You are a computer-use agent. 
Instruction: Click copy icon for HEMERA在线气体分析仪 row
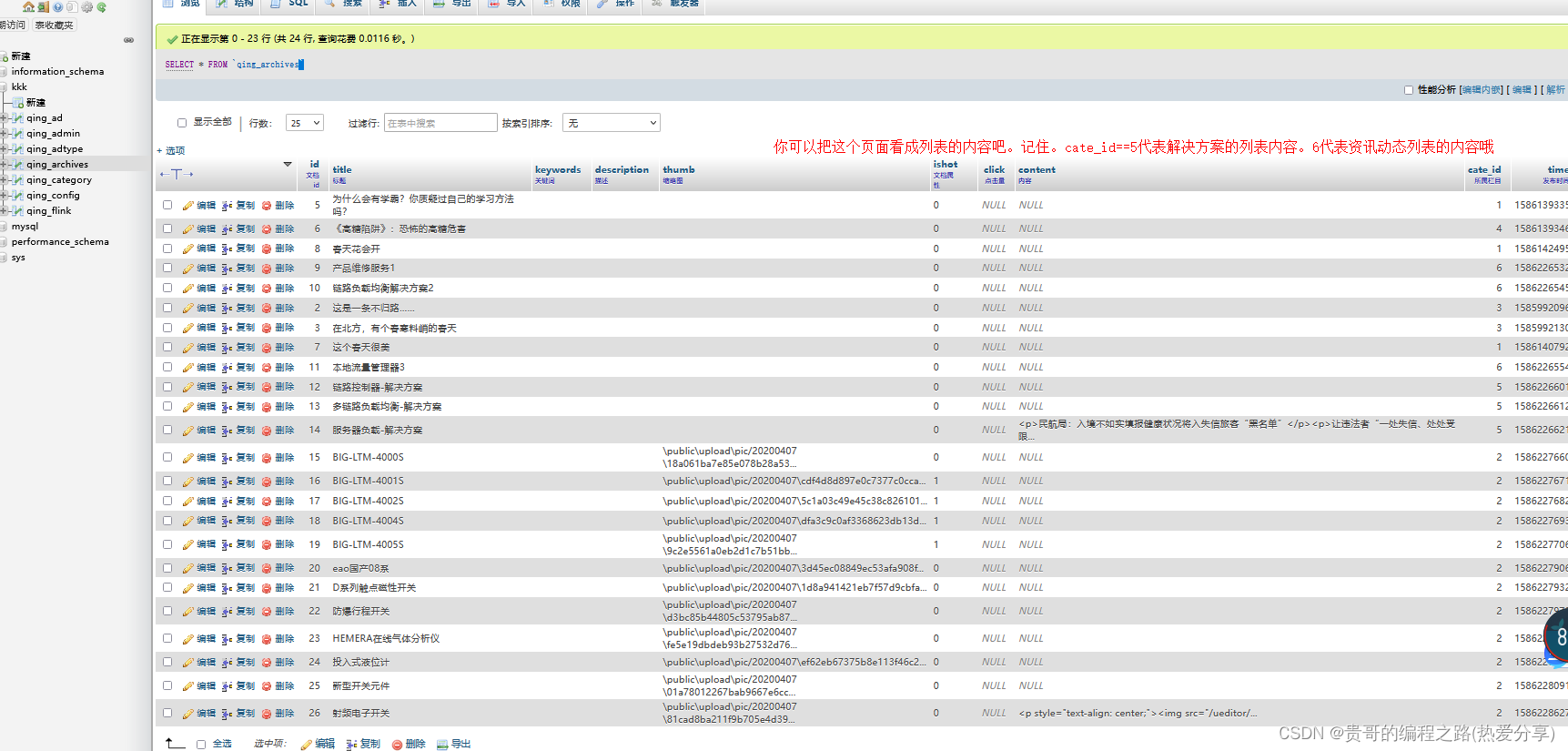pos(227,639)
